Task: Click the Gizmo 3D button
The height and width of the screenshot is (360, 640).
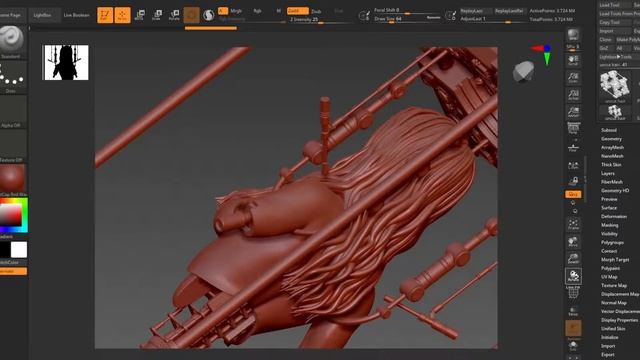Action: pos(191,15)
